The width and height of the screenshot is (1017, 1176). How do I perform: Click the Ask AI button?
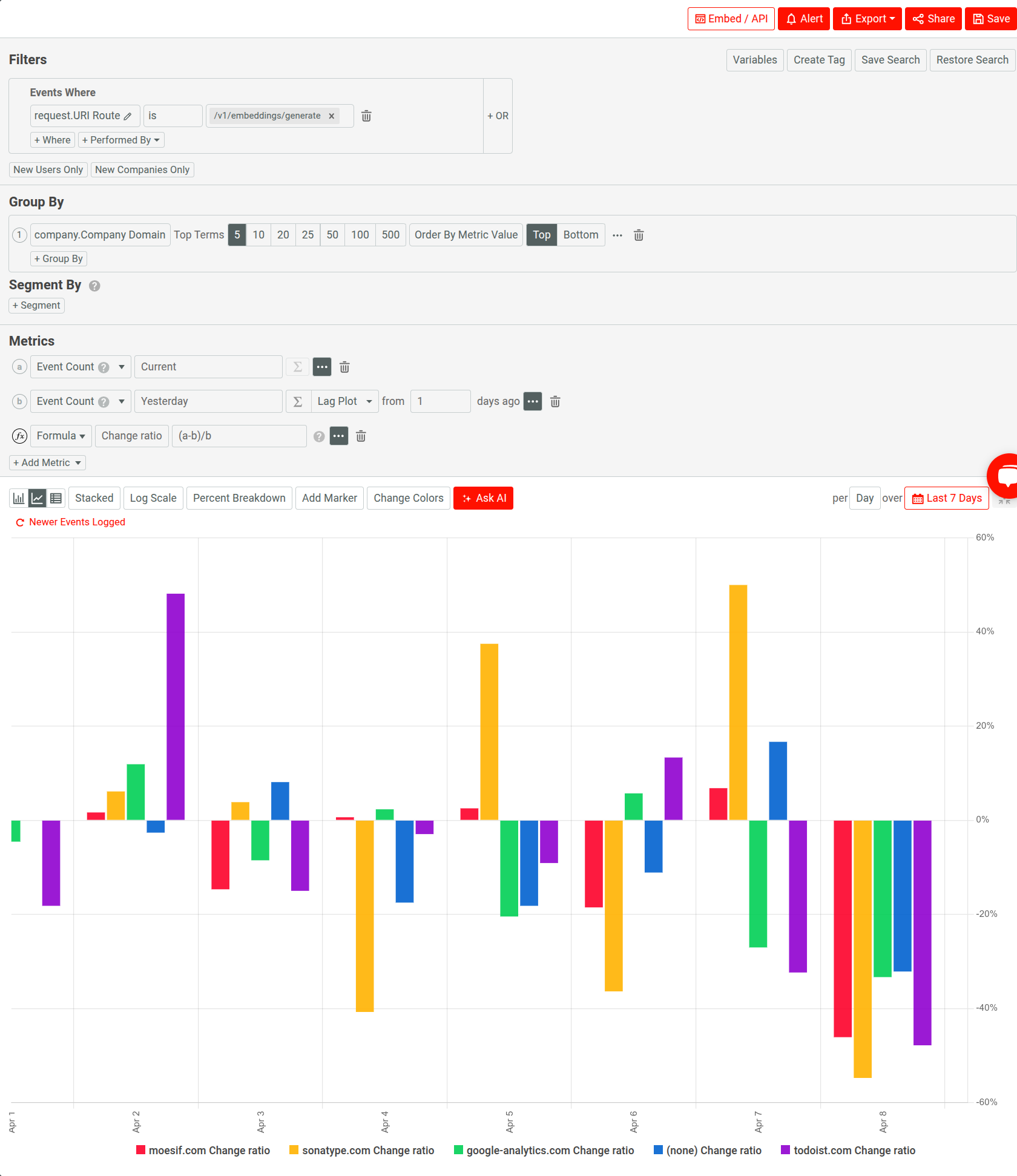click(483, 498)
